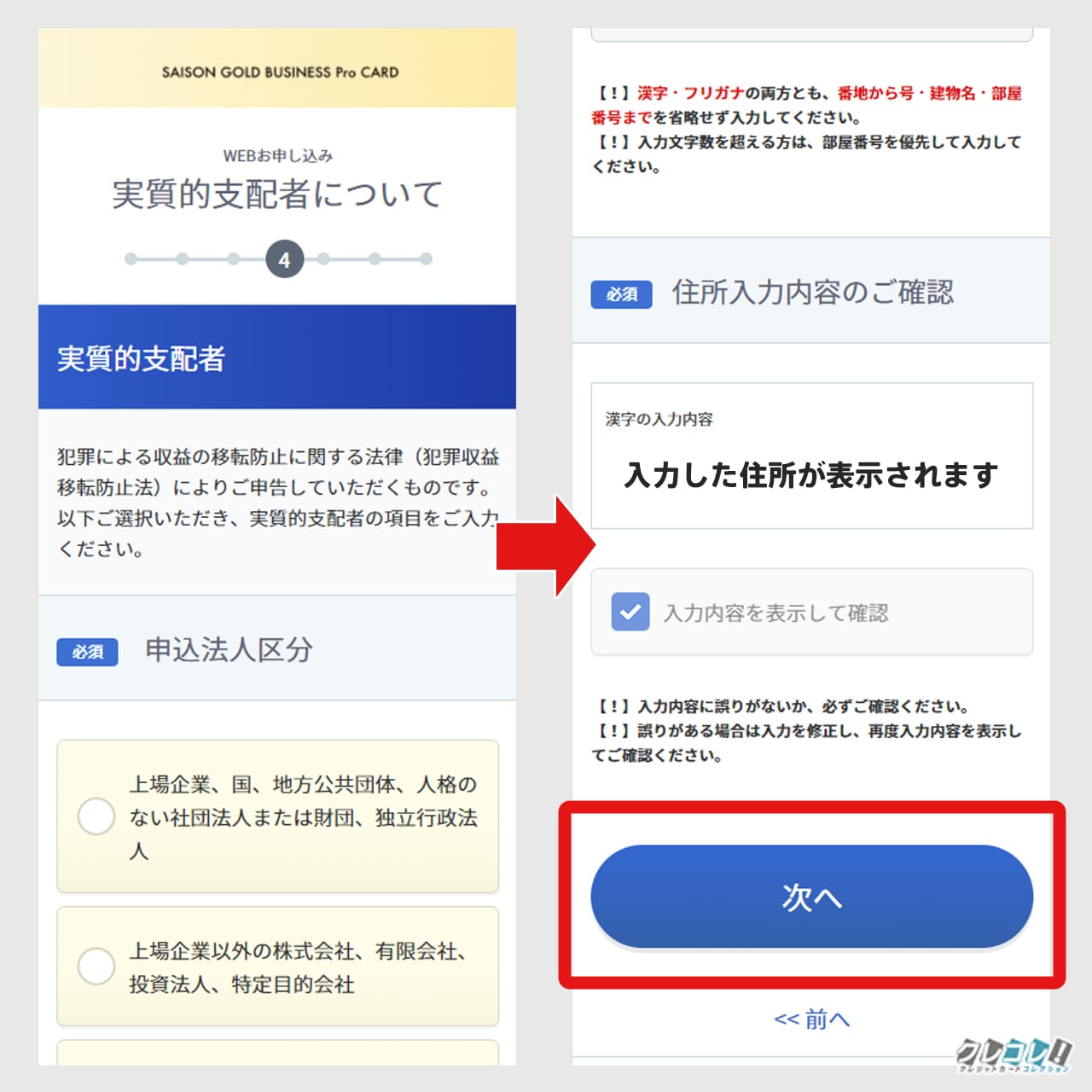Click the << 前へ link
Image resolution: width=1092 pixels, height=1092 pixels.
811,1019
